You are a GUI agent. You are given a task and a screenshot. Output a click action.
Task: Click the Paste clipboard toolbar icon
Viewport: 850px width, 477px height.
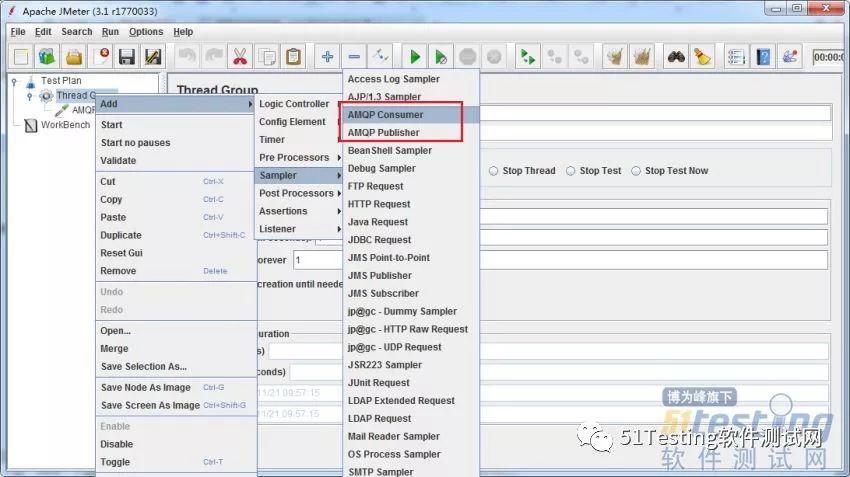click(x=293, y=56)
